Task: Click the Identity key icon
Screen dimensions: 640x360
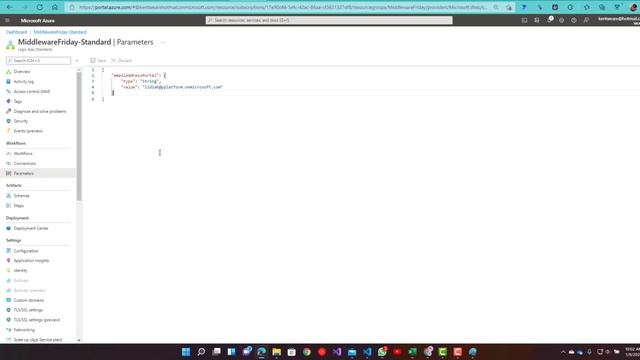Action: (9, 270)
